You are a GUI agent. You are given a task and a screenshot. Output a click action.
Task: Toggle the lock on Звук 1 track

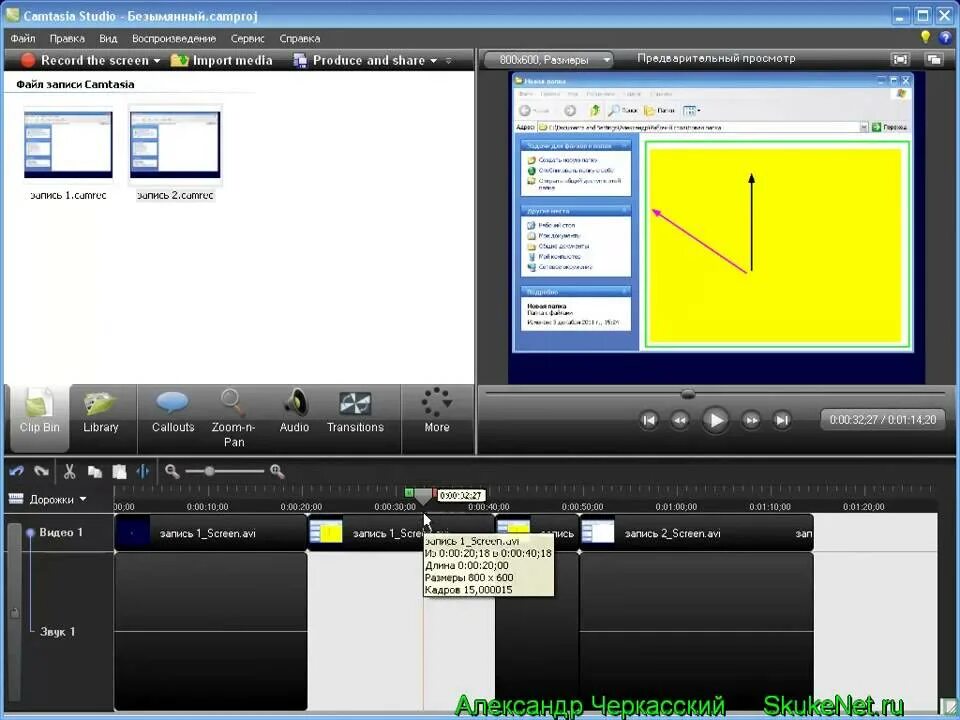(x=15, y=612)
